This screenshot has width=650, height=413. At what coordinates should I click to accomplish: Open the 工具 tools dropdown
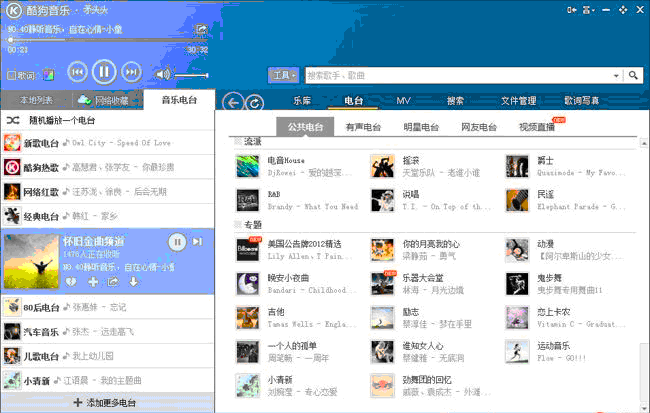click(x=283, y=75)
